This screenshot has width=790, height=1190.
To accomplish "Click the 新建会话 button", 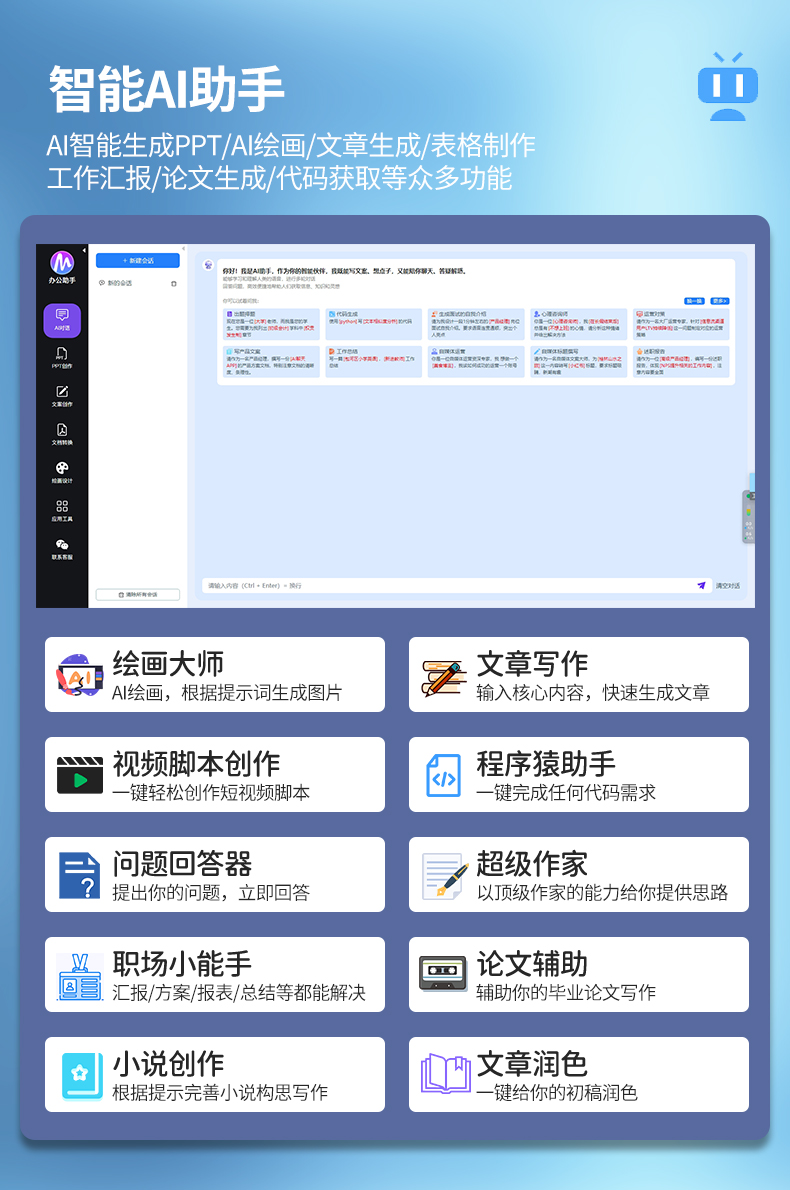I will [138, 260].
